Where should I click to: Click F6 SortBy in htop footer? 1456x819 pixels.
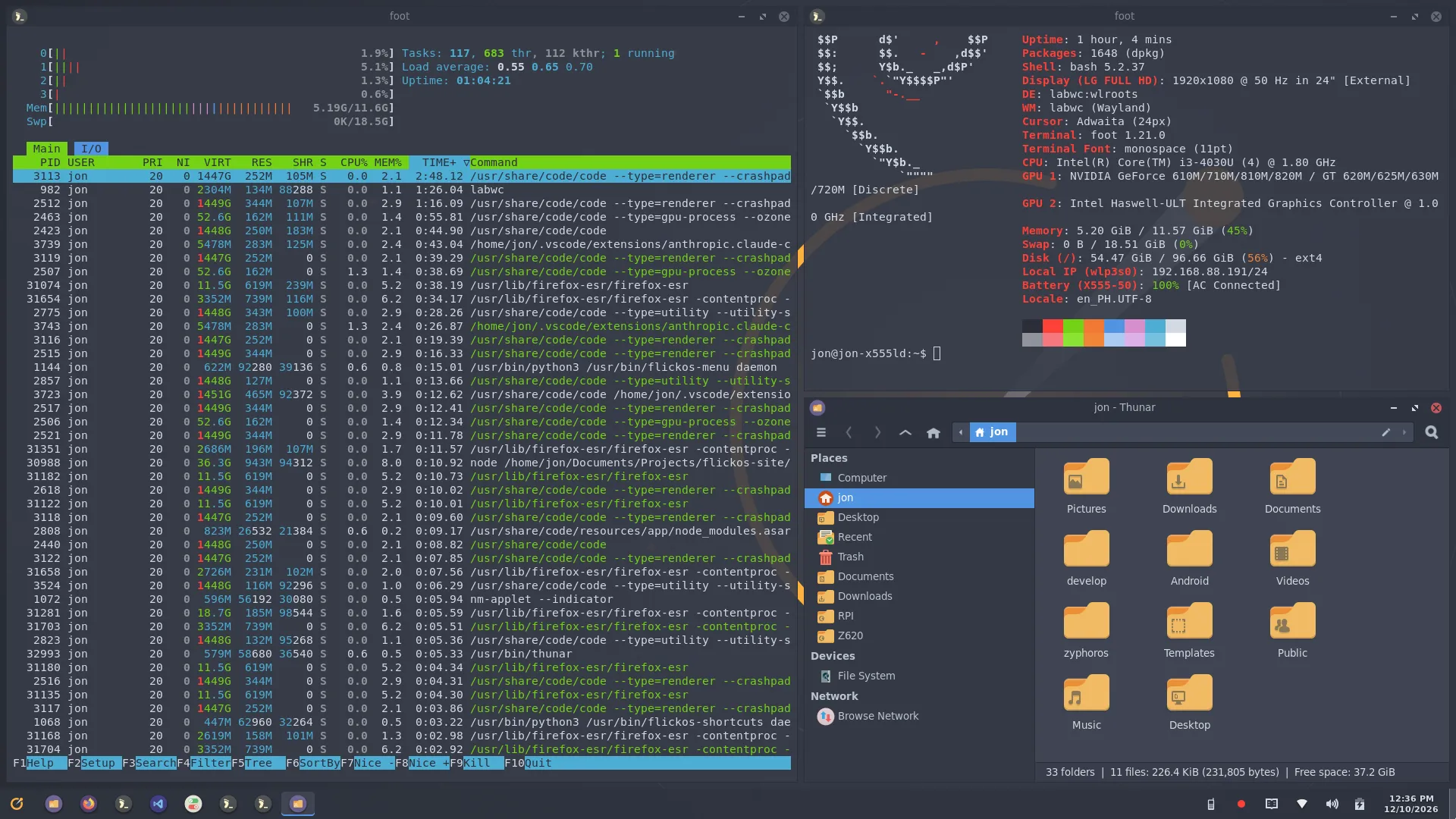(313, 763)
